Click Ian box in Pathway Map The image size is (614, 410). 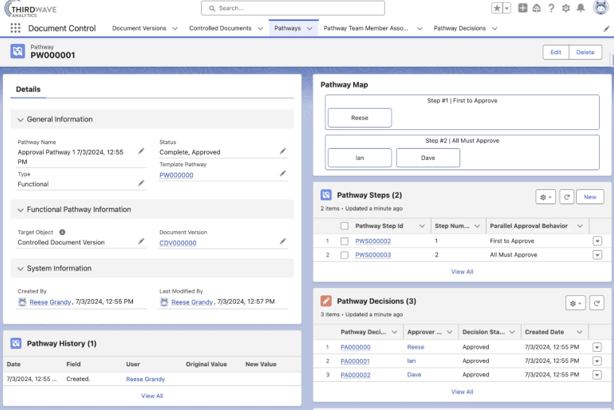(x=359, y=158)
